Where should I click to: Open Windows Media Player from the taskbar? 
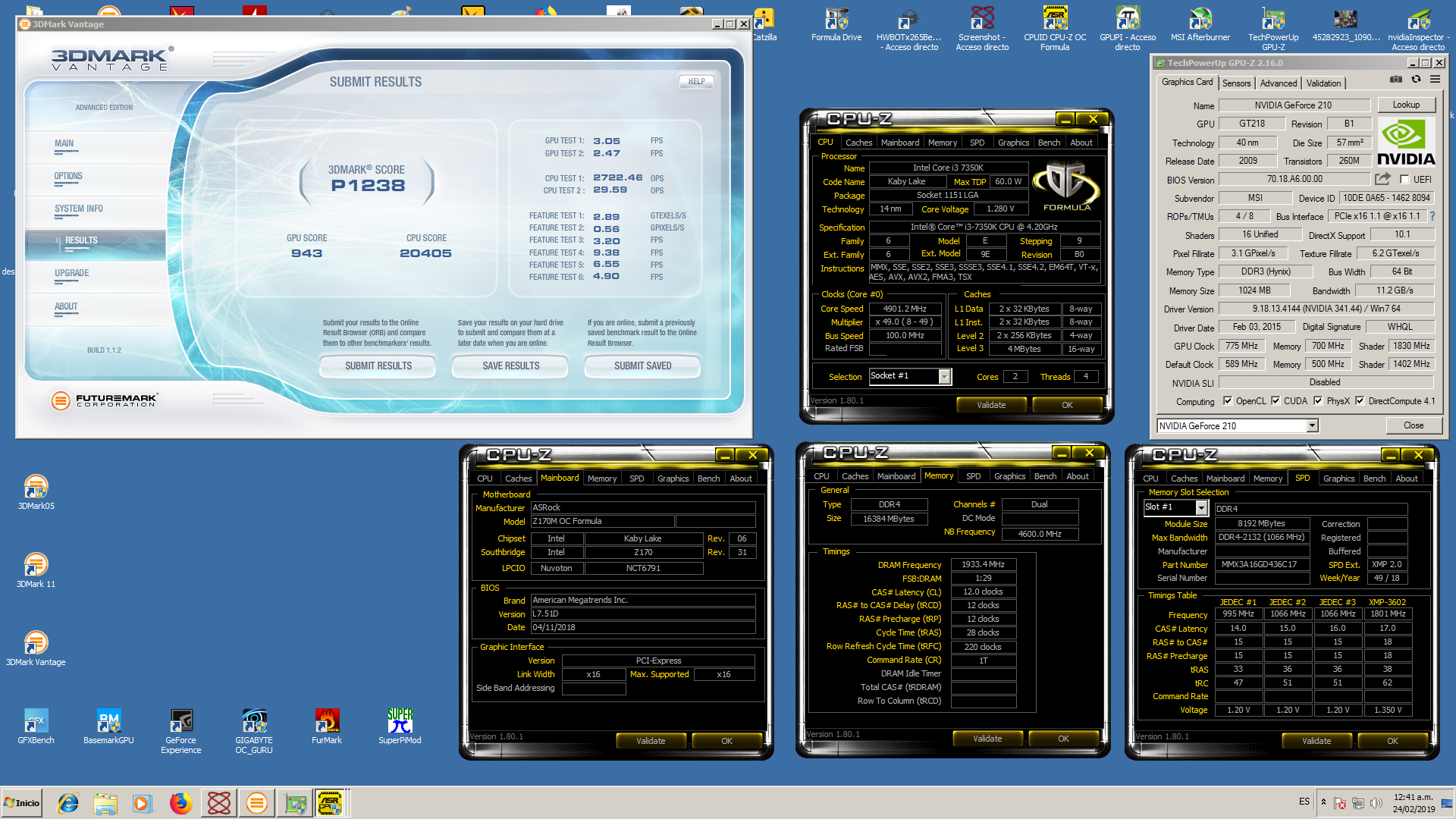click(142, 802)
